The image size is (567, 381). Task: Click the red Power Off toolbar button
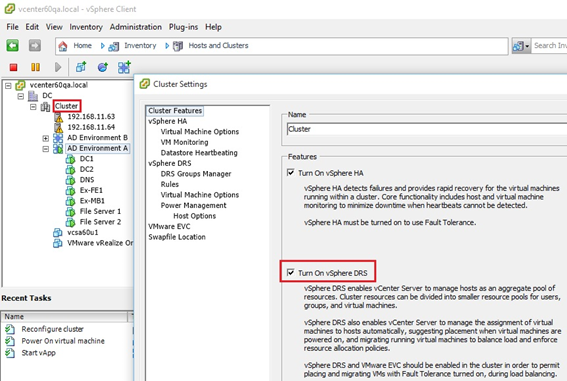13,67
